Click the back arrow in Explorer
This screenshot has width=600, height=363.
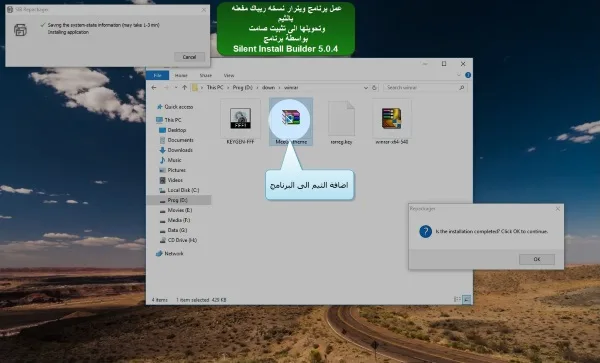[154, 88]
